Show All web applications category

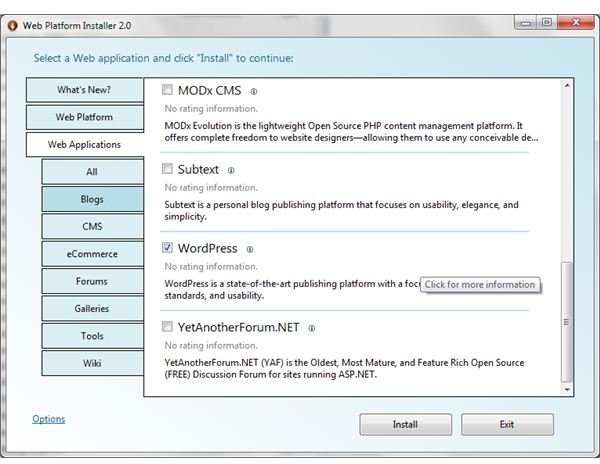click(92, 172)
